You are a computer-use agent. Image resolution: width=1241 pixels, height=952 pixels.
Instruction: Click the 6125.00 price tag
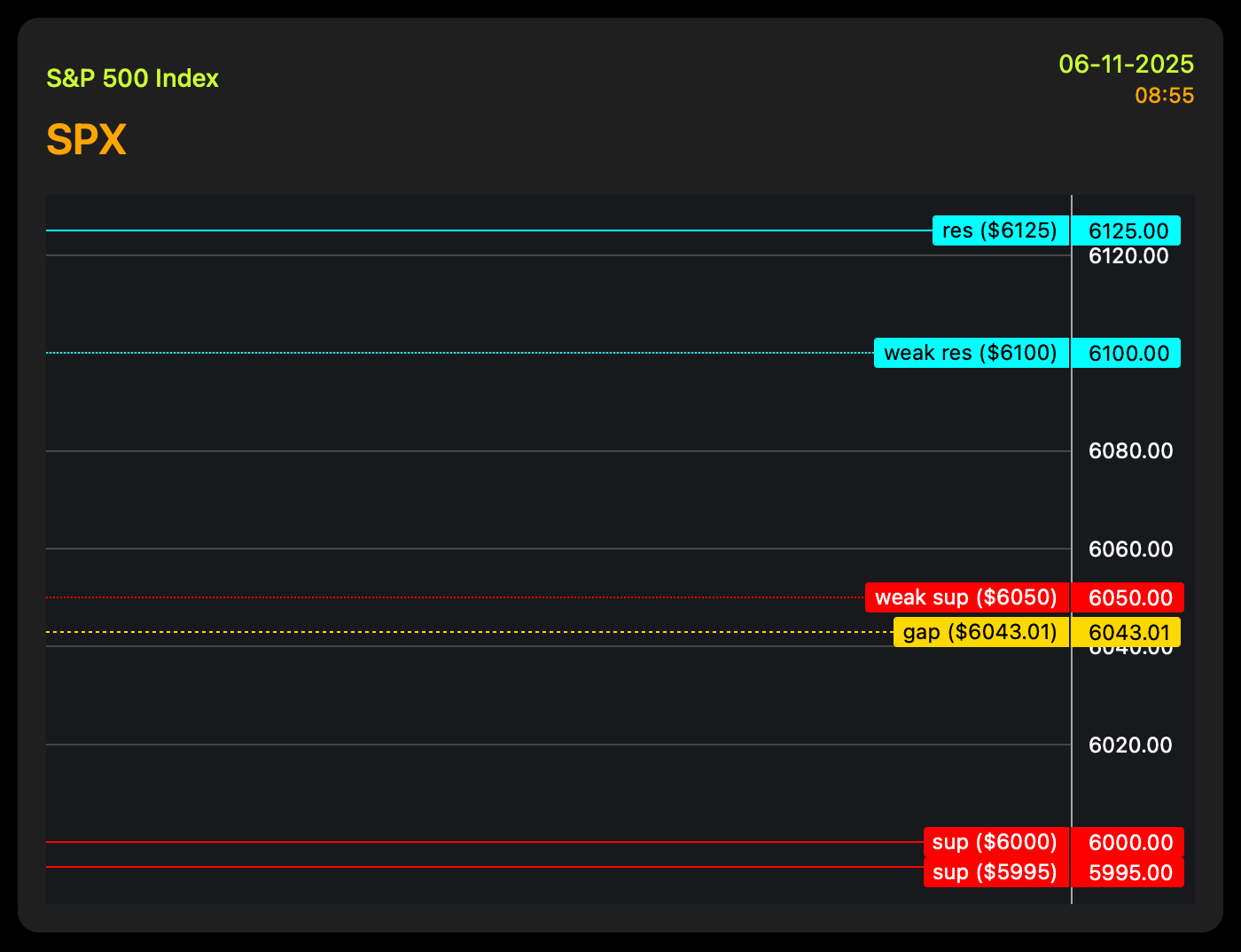coord(1128,230)
